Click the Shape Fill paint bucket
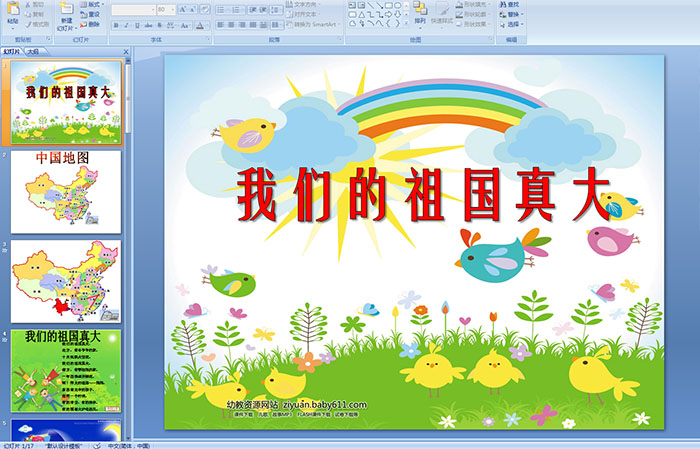Screen dimensions: 700x449 coord(459,4)
